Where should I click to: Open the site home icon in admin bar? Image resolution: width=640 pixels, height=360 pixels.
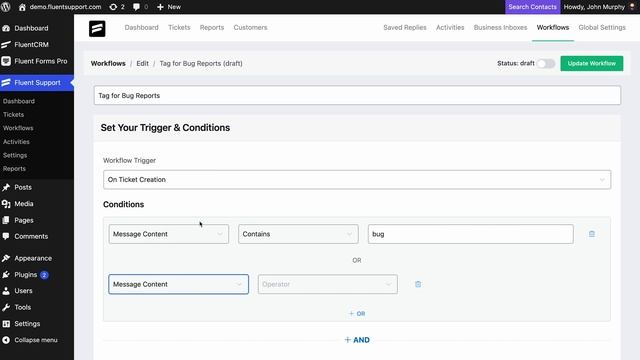point(22,7)
